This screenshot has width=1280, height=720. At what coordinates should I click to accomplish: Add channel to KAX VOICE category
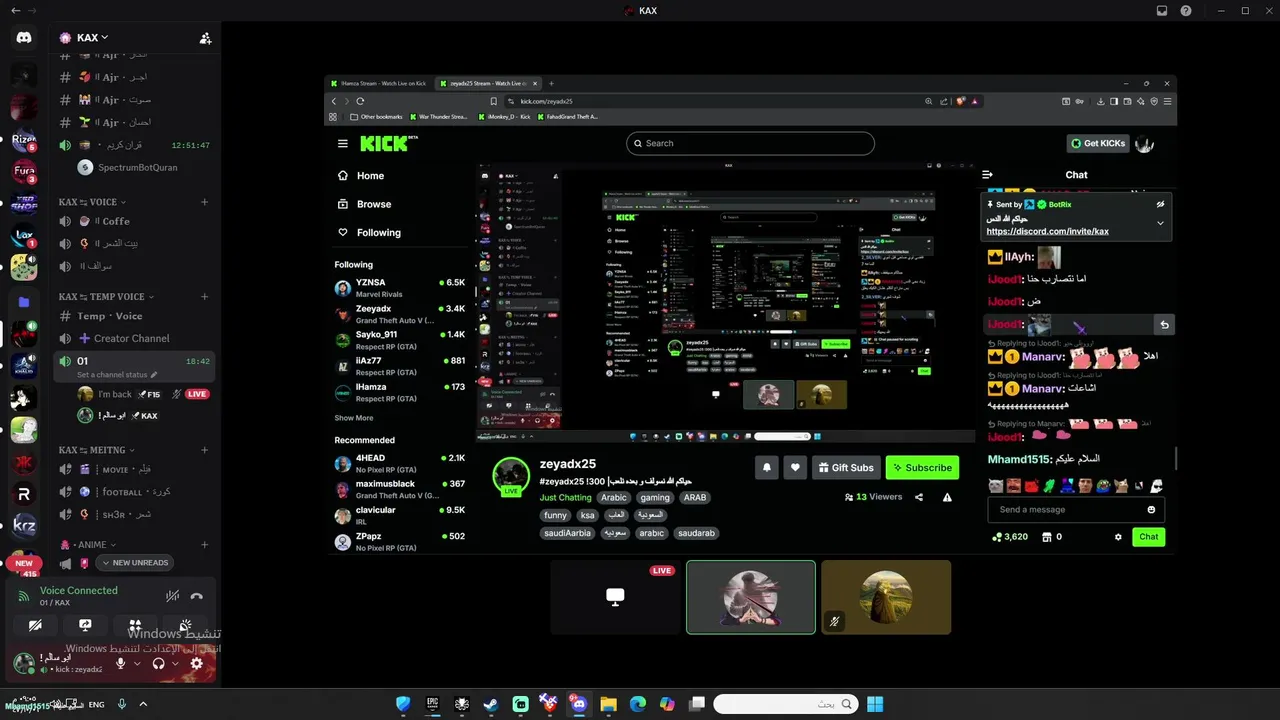click(204, 202)
